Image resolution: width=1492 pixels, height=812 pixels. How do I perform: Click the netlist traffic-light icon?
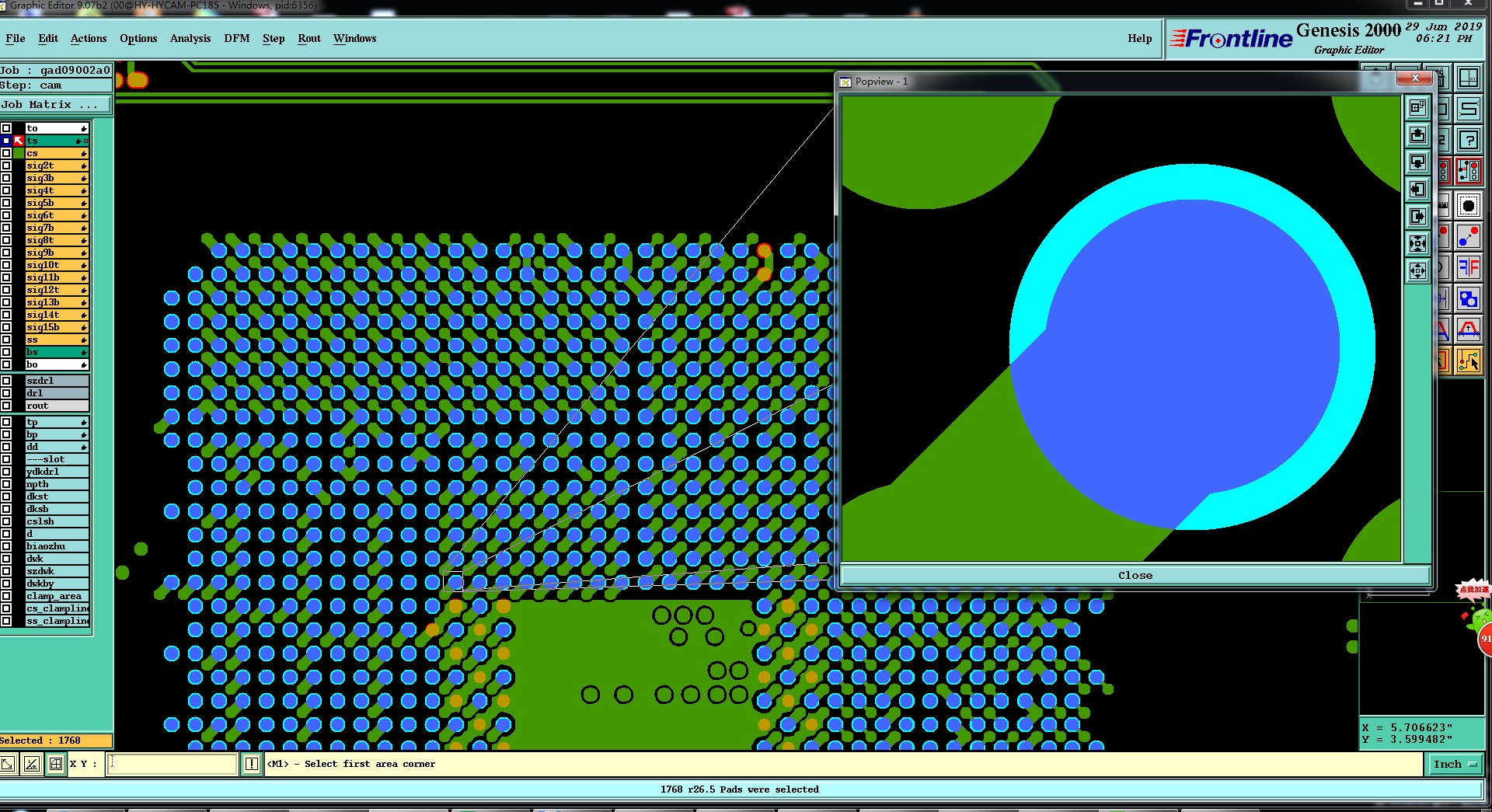[1468, 170]
